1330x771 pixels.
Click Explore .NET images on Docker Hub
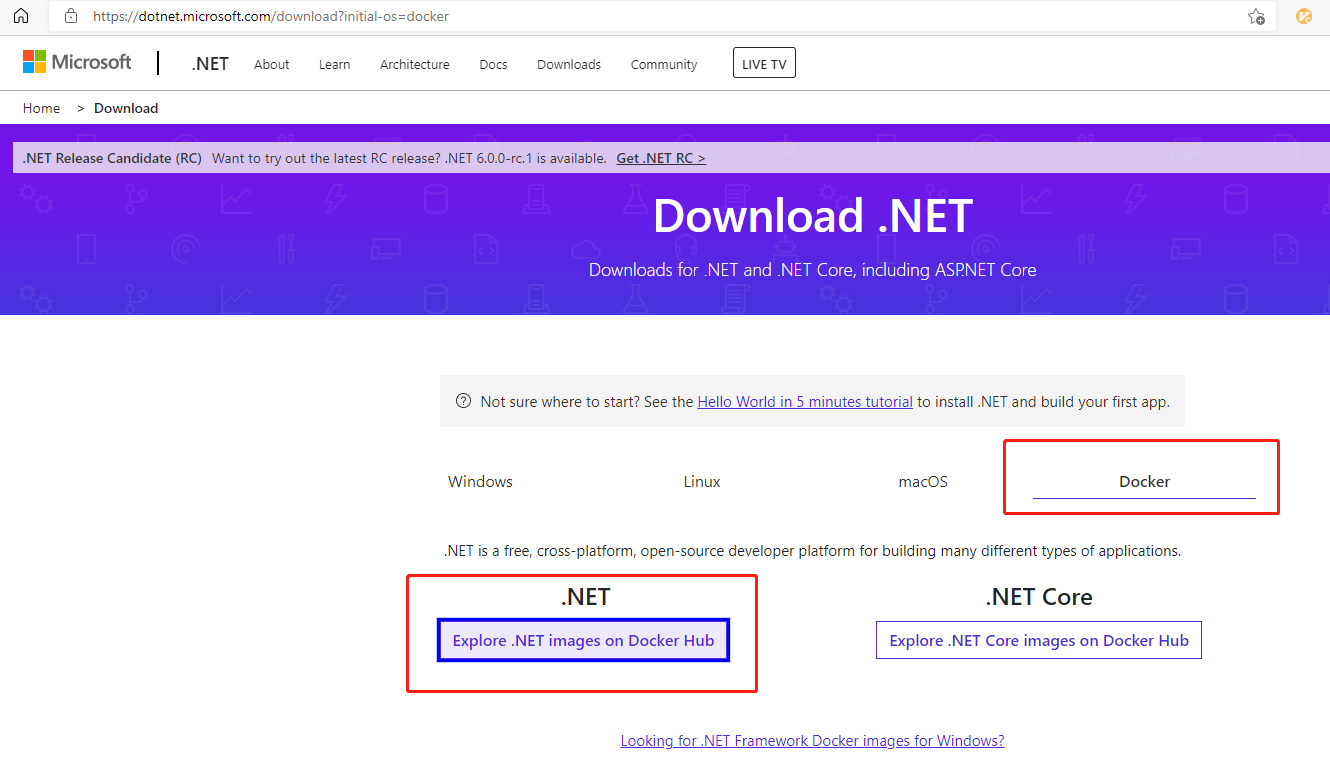[x=584, y=640]
